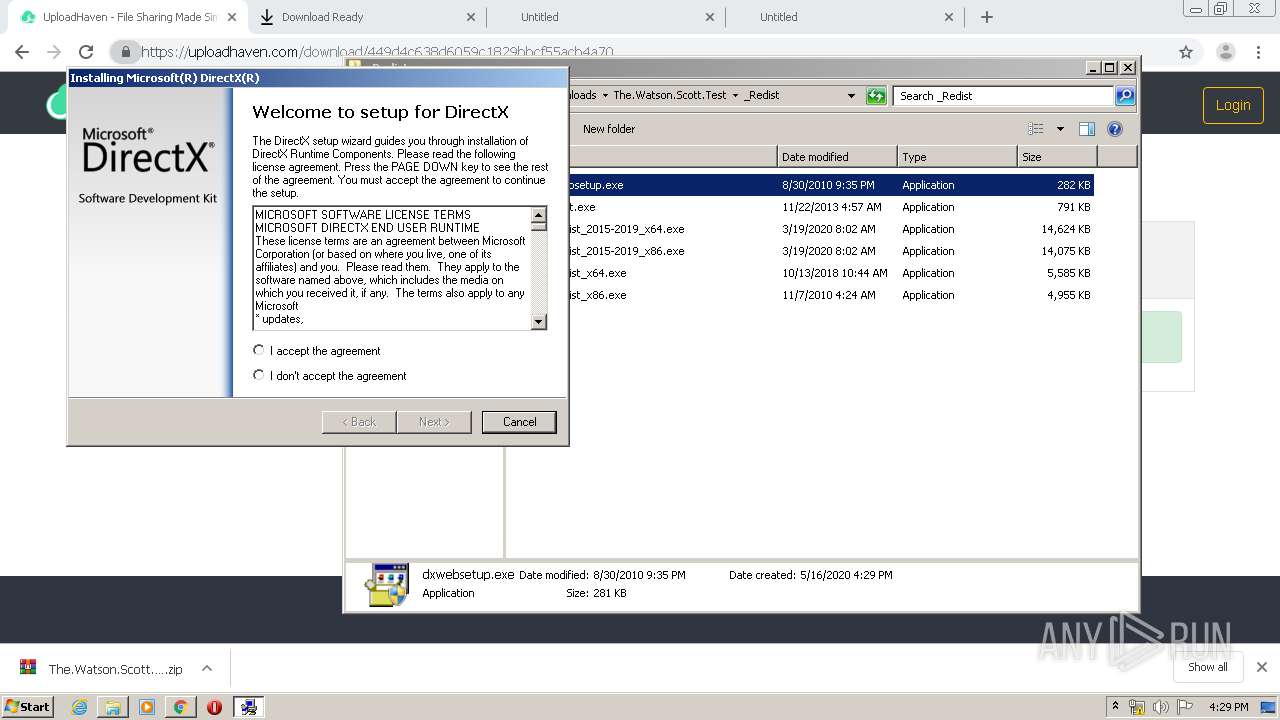Switch to first Untitled tab
Screen dimensions: 1280x720
tap(606, 17)
